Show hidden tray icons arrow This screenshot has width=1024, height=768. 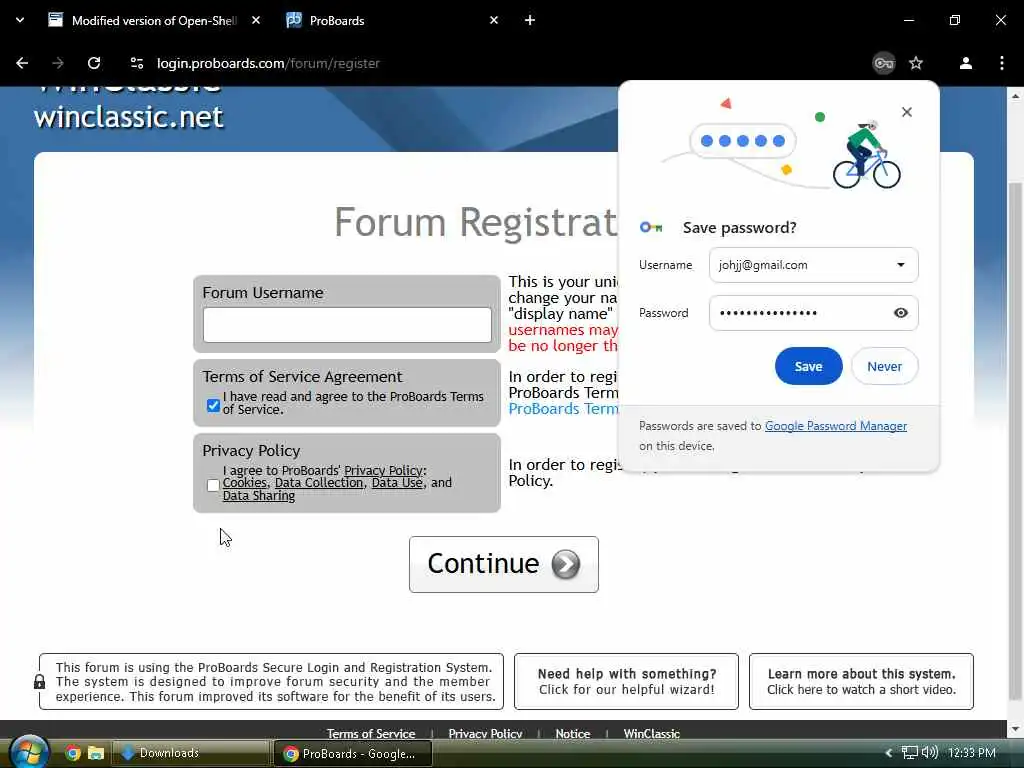tap(888, 753)
